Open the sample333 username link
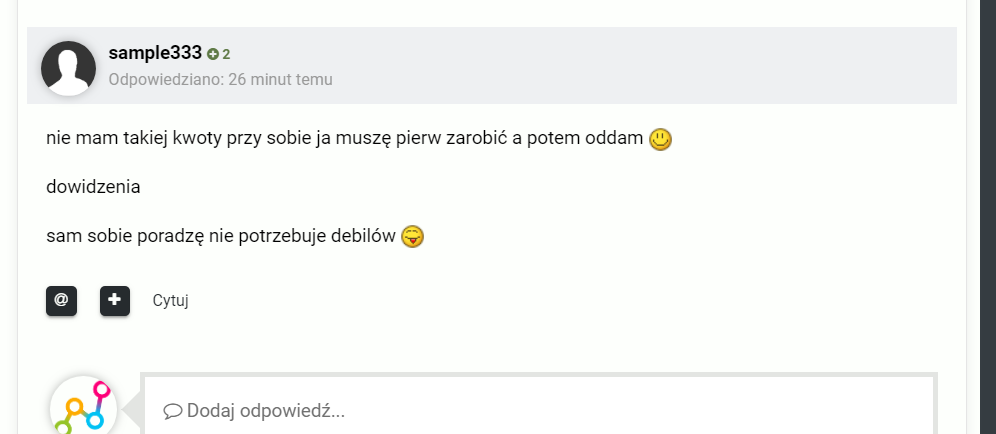 (155, 53)
